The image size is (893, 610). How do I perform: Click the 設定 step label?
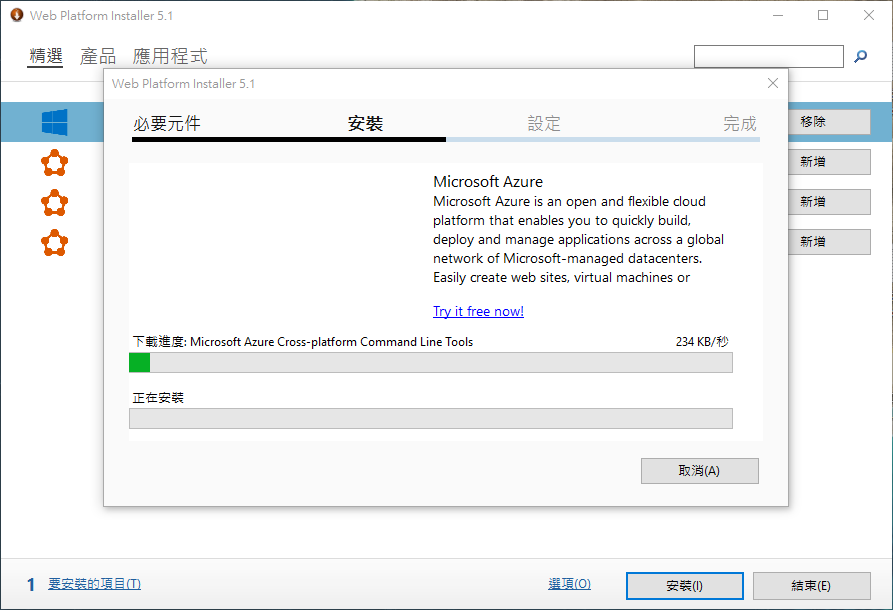click(544, 123)
